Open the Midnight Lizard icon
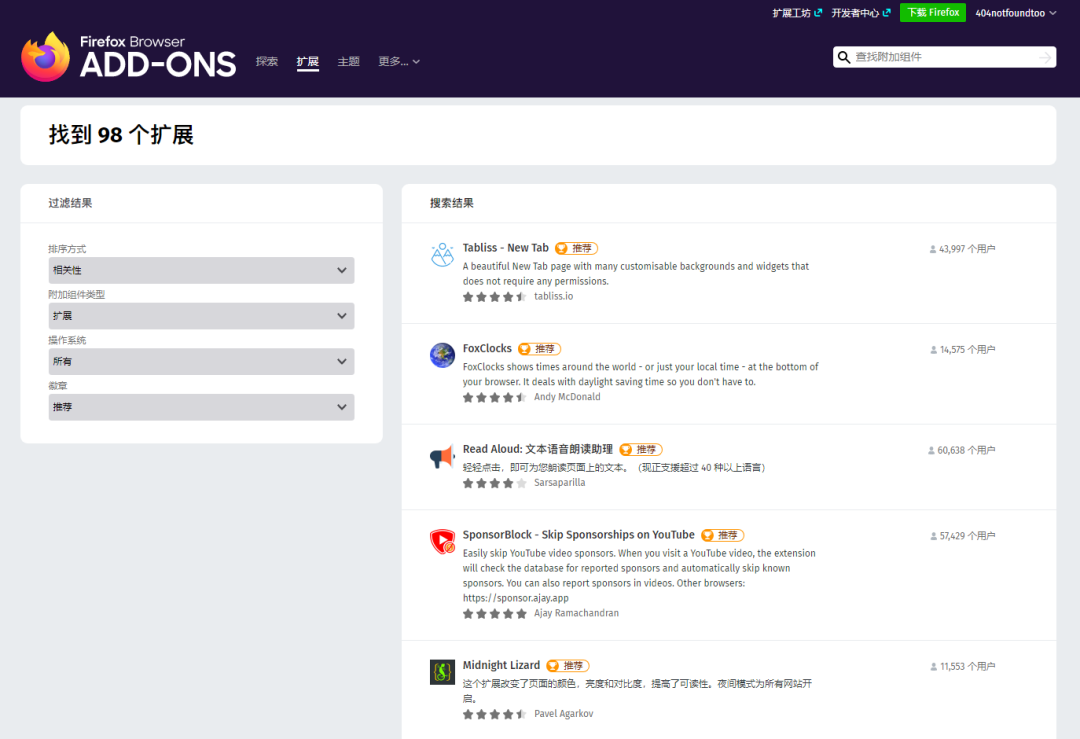Image resolution: width=1080 pixels, height=739 pixels. pyautogui.click(x=442, y=672)
